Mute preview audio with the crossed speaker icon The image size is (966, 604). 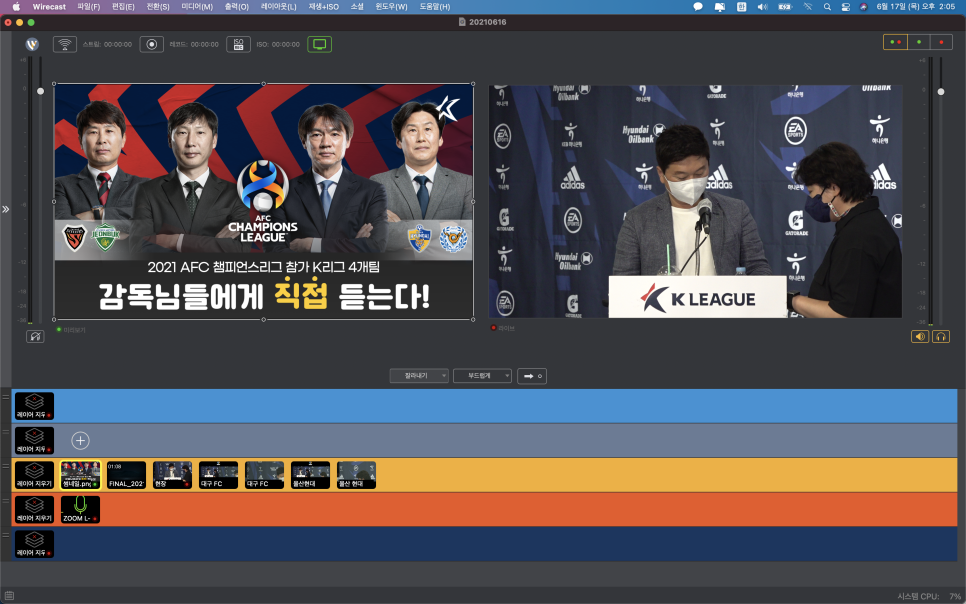[35, 337]
